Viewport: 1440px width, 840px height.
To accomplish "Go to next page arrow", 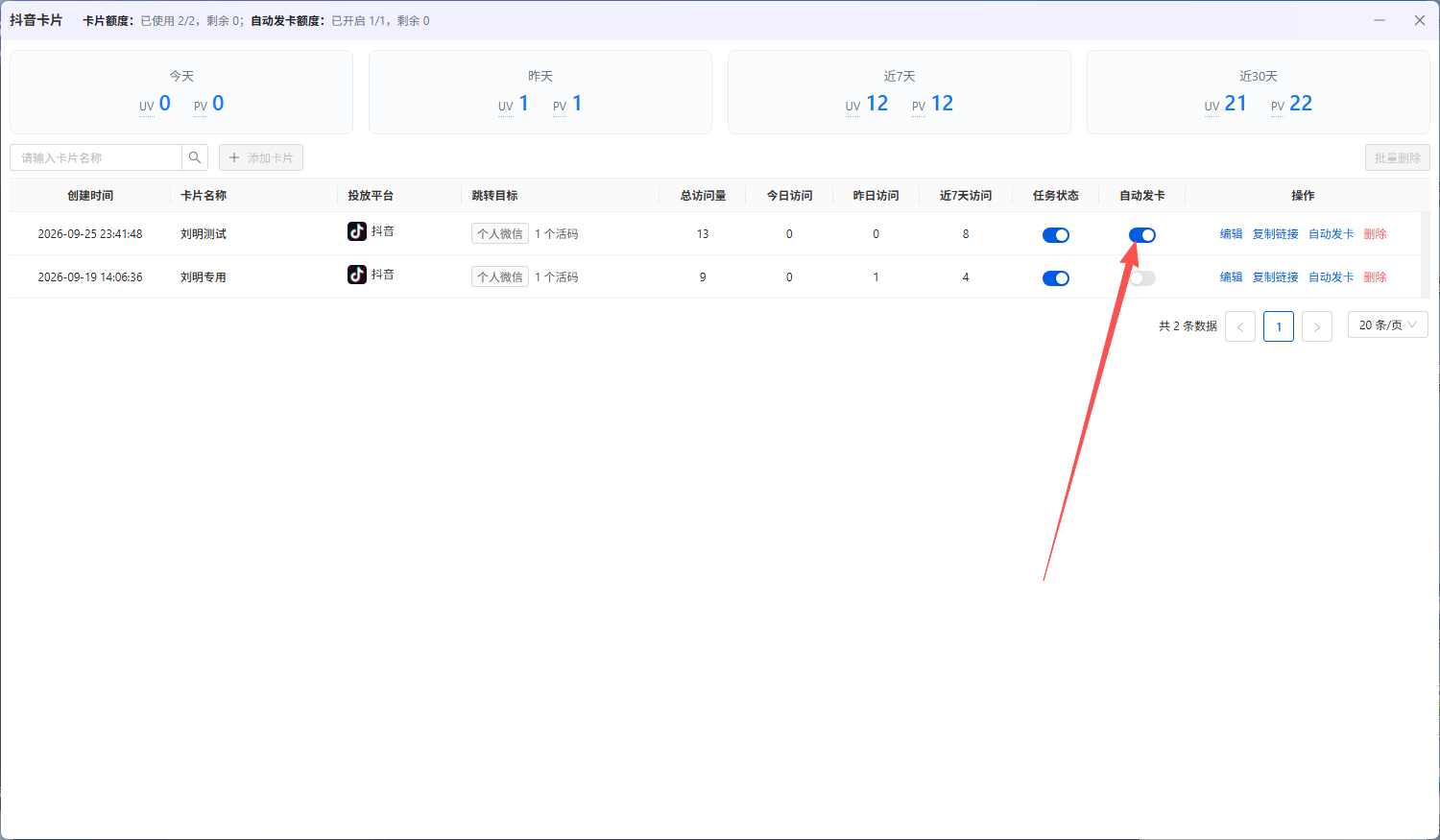I will coord(1317,326).
